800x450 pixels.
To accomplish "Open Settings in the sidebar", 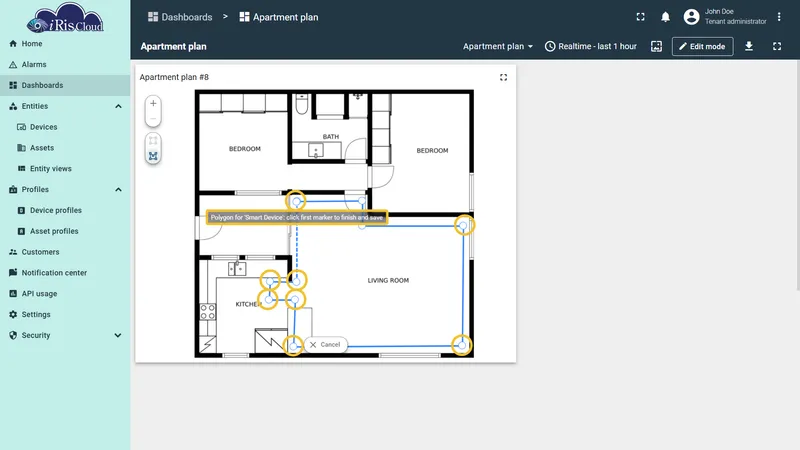I will pos(65,314).
